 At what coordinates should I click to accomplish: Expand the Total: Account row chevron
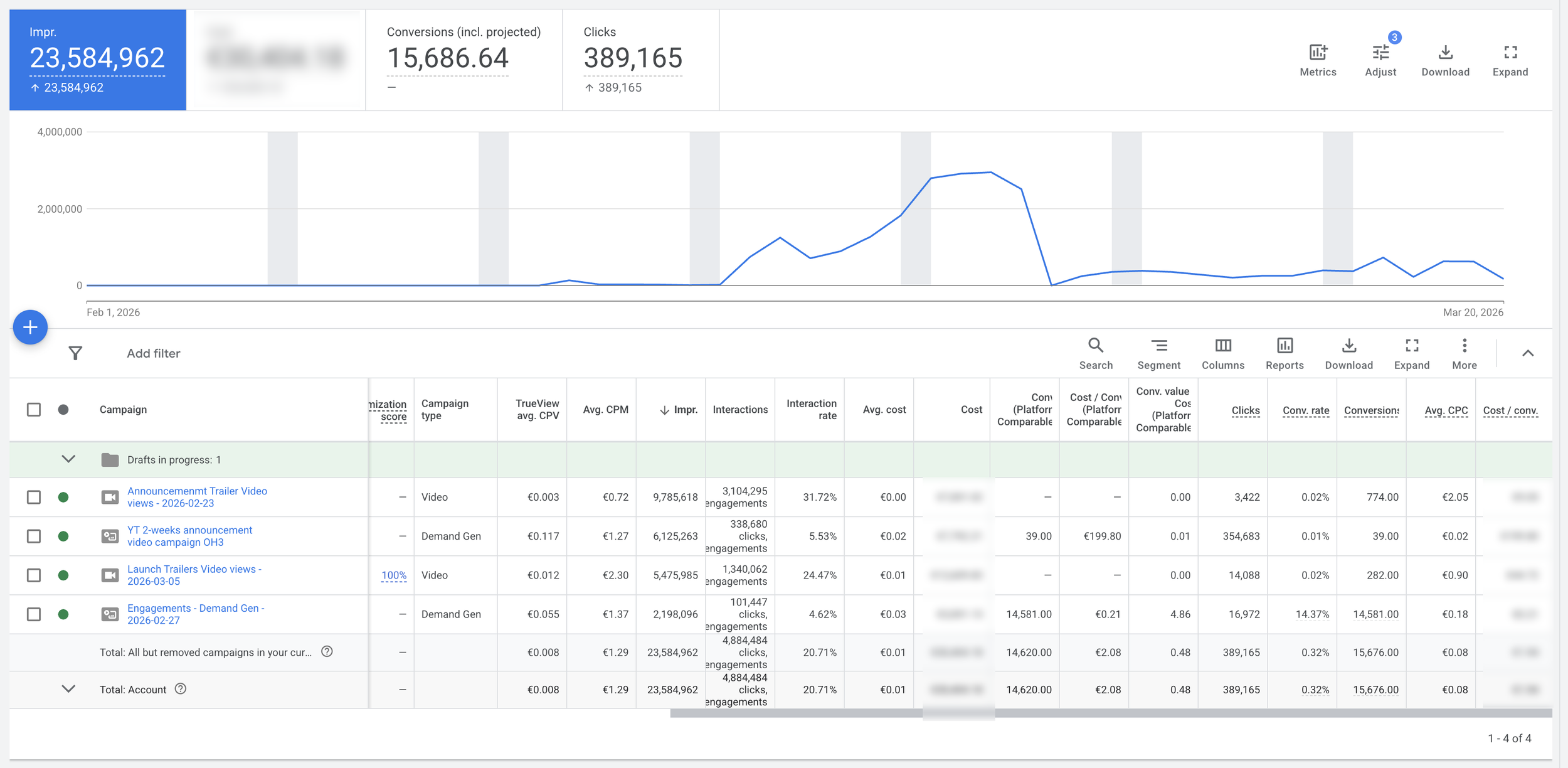click(68, 689)
